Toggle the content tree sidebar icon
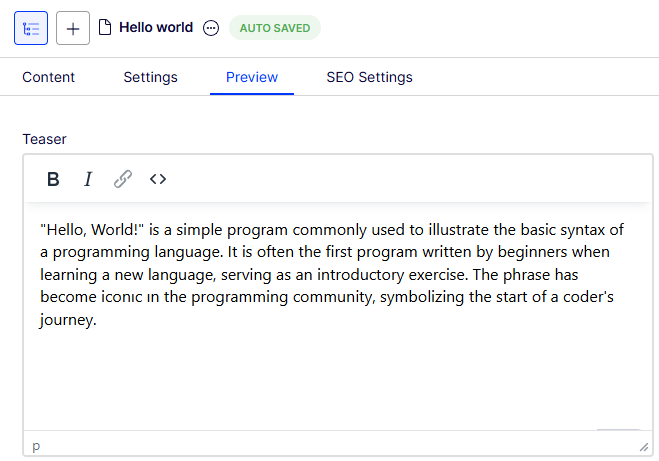This screenshot has width=659, height=461. click(x=31, y=28)
